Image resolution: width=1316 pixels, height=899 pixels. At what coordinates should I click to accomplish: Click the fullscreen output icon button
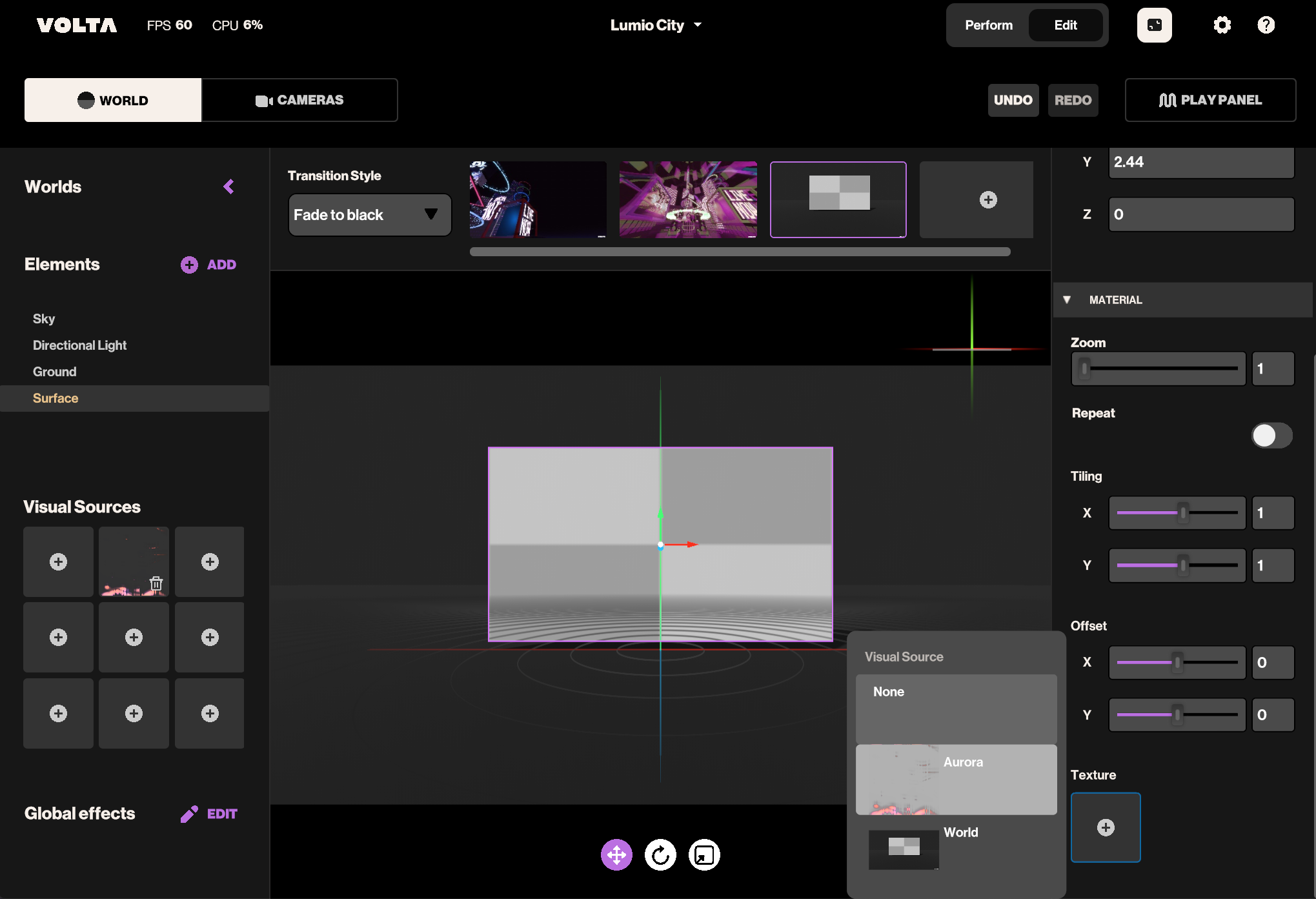1154,25
